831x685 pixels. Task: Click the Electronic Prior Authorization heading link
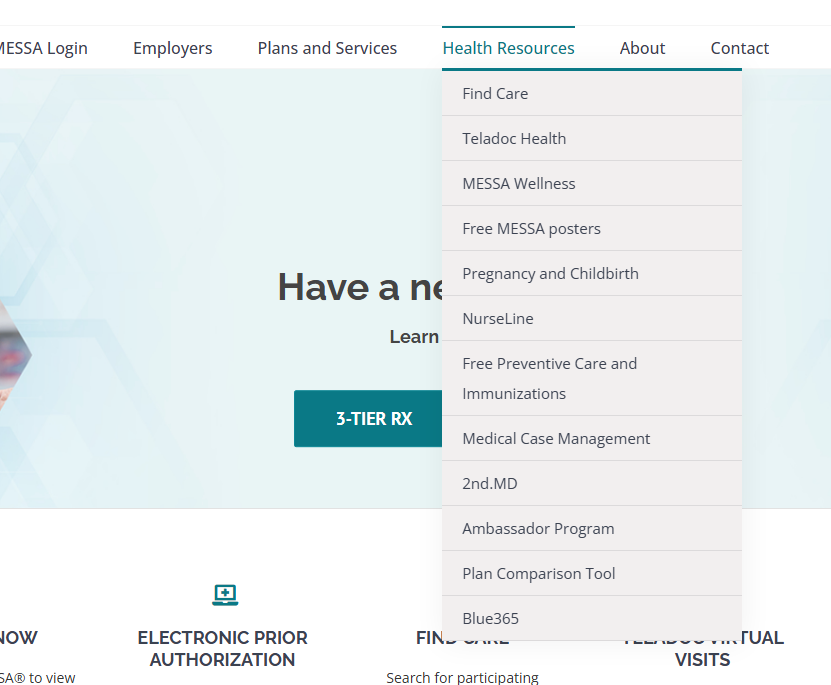tap(222, 648)
